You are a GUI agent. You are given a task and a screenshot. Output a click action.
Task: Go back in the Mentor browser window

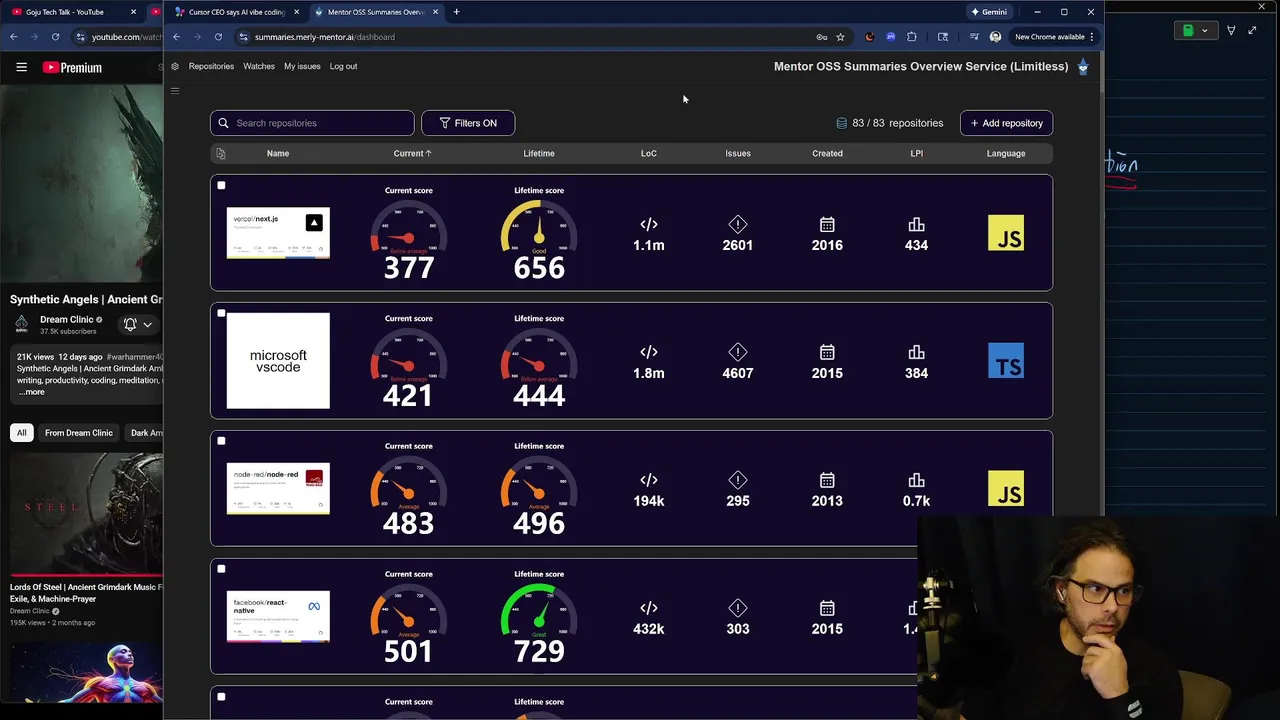coord(176,37)
